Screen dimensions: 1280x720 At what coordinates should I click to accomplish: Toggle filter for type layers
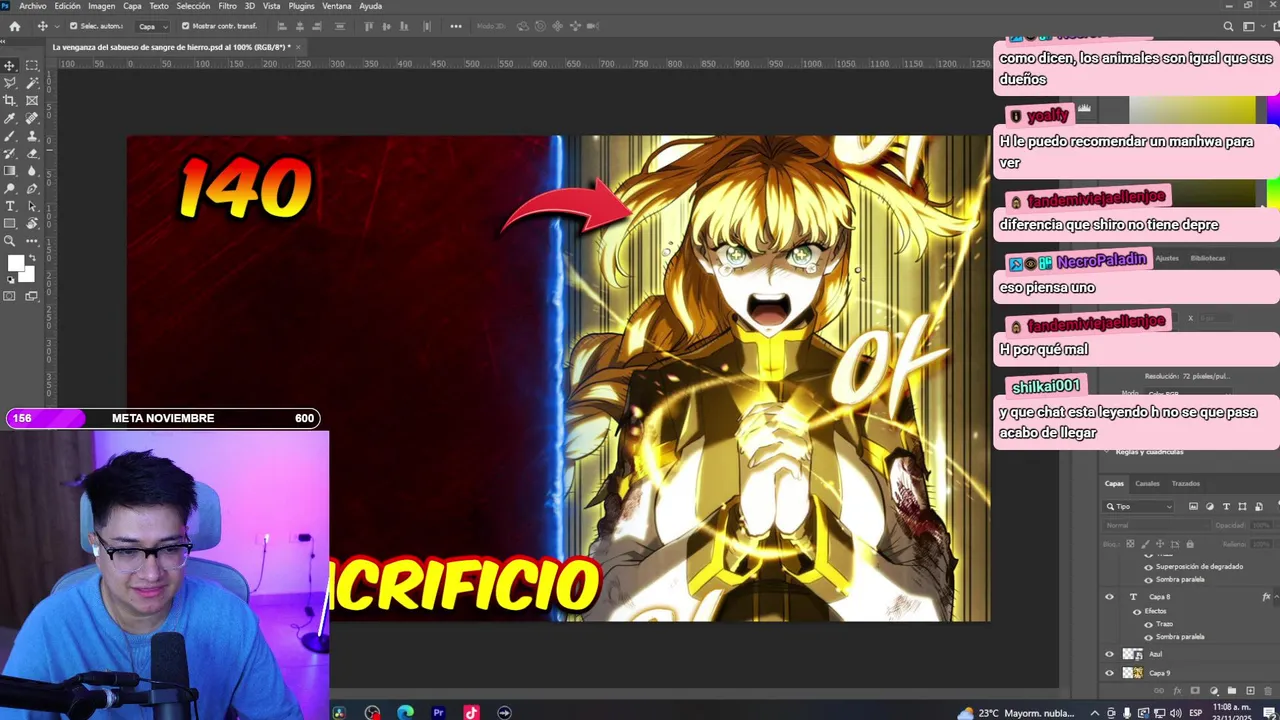coord(1227,507)
